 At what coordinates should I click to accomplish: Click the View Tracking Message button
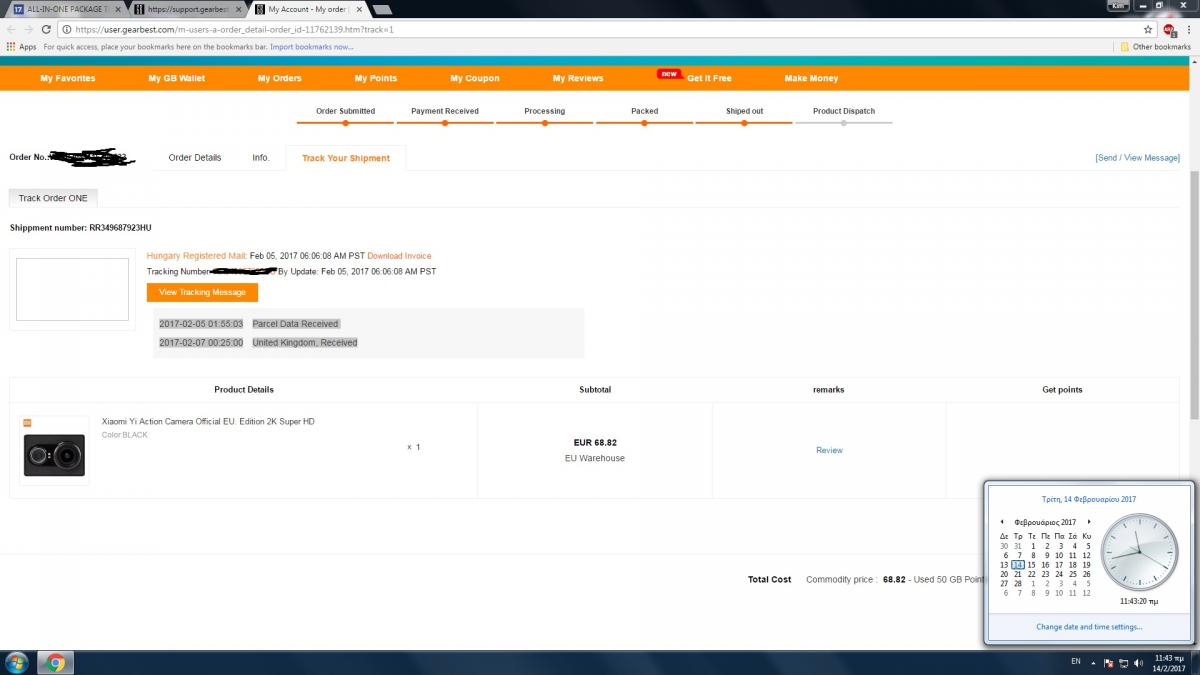[202, 292]
